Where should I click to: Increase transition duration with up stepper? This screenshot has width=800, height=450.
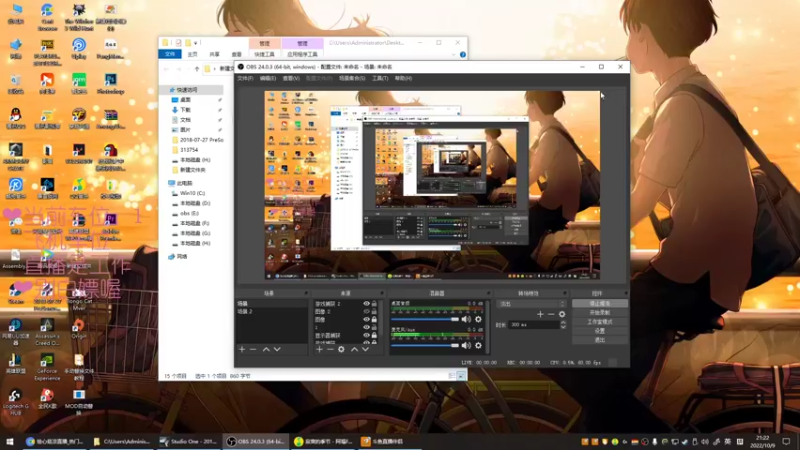coord(563,322)
